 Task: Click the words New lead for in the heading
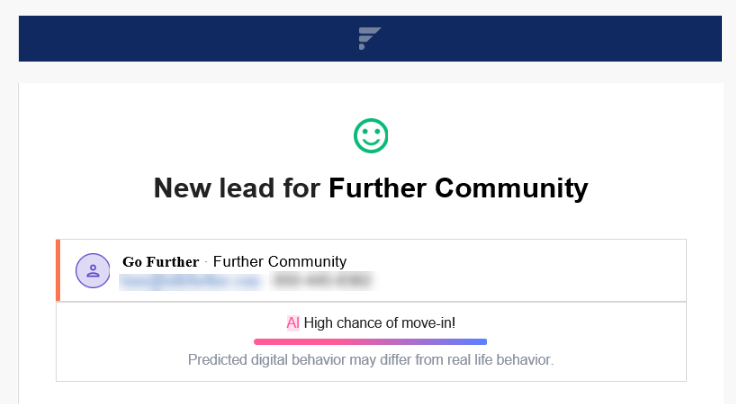tap(237, 188)
